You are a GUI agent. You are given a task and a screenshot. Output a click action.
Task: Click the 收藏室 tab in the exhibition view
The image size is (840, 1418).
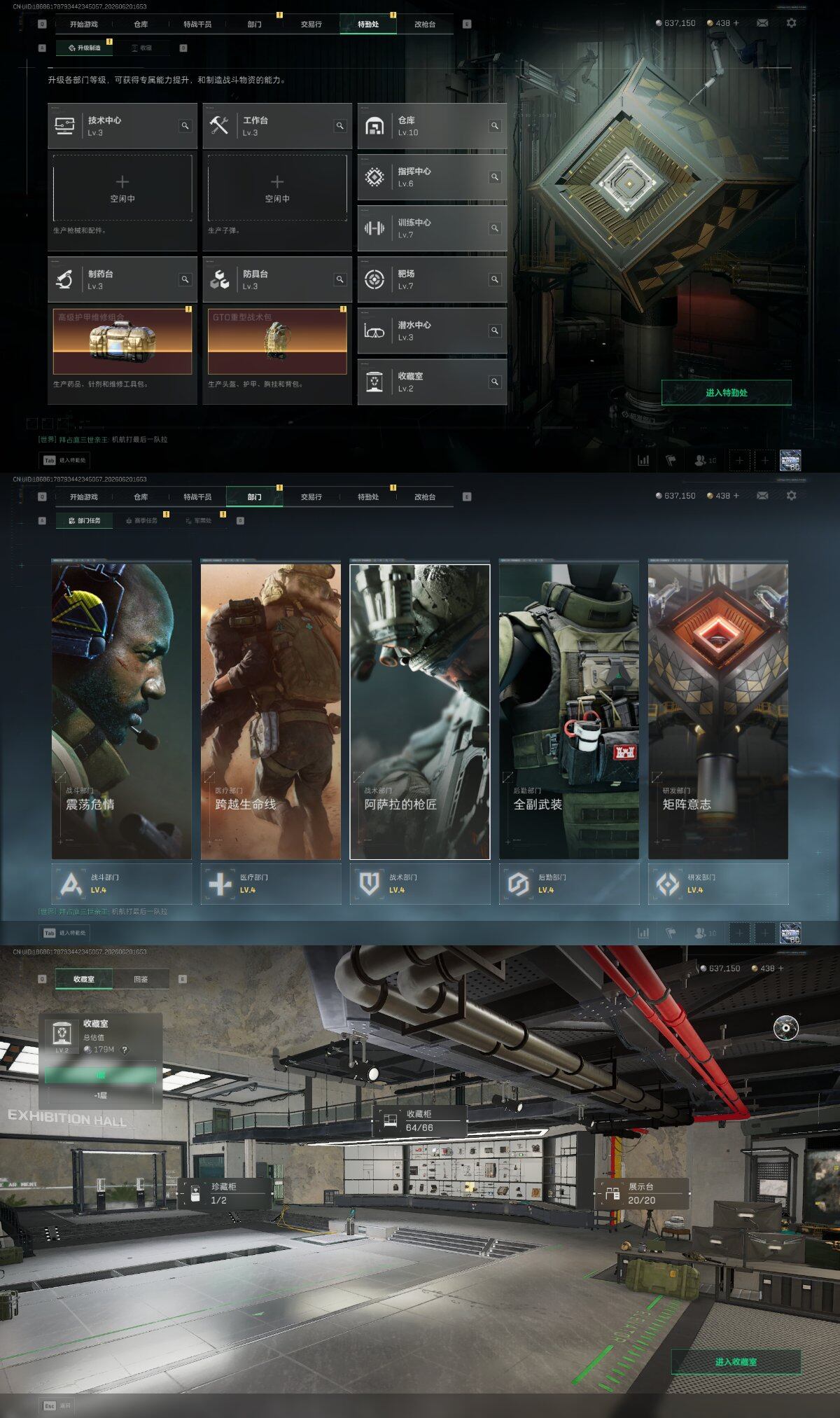point(84,979)
